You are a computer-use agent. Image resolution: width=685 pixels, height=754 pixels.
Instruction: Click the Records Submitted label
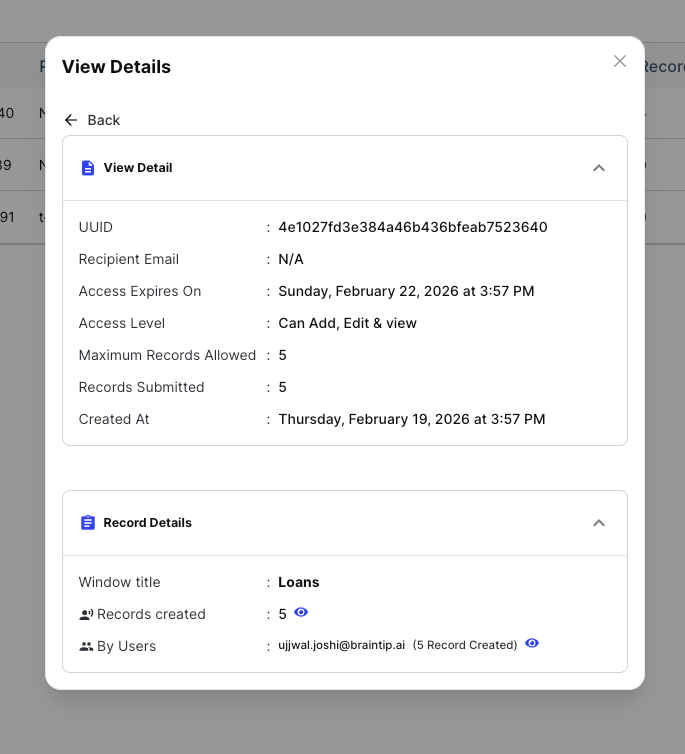[x=141, y=387]
